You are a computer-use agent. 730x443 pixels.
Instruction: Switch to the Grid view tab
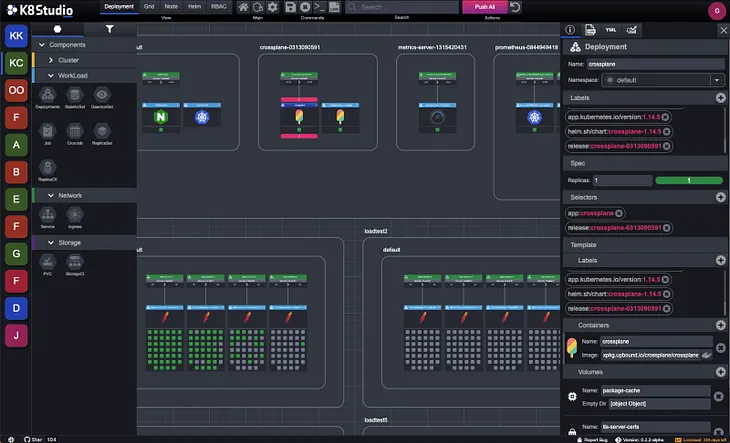pyautogui.click(x=149, y=7)
